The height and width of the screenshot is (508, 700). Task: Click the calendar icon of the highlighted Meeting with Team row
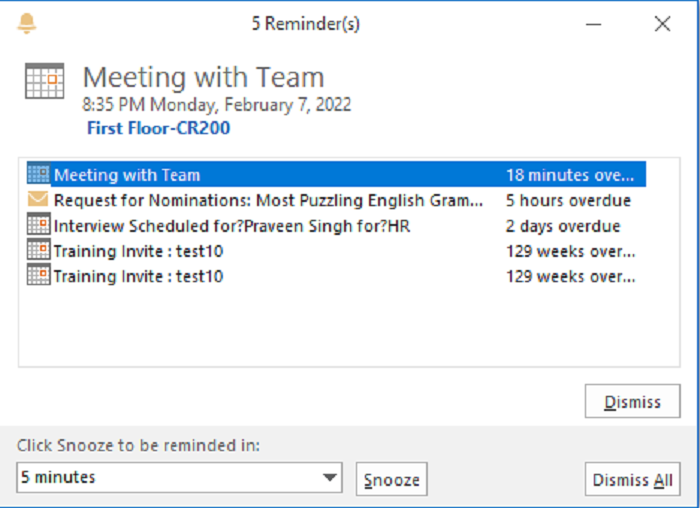coord(38,174)
